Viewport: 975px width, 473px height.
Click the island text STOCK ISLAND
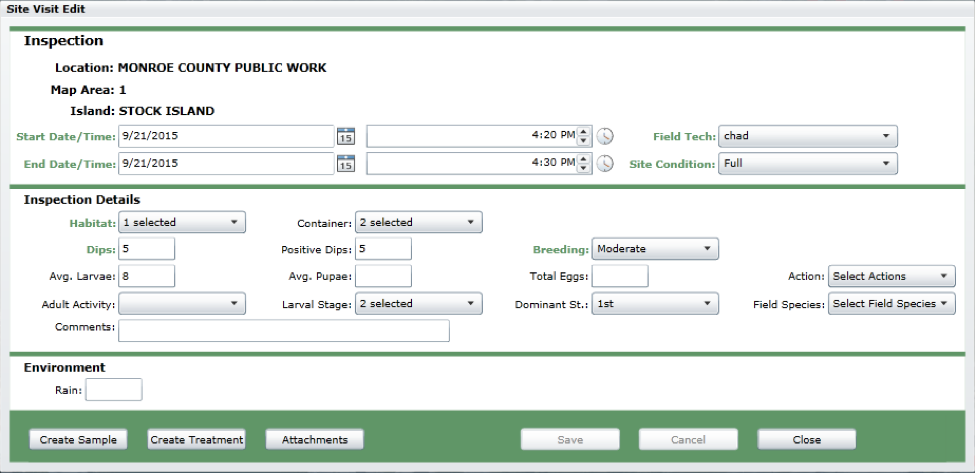[167, 111]
